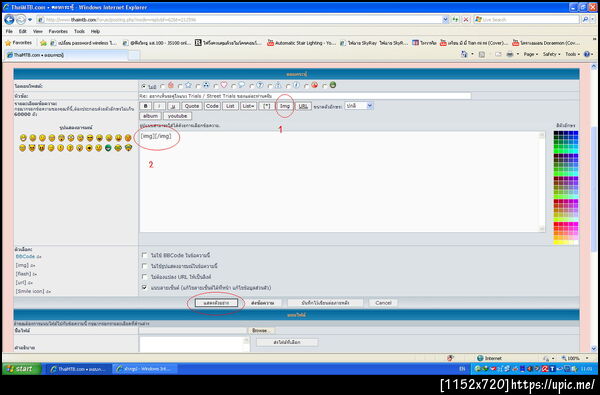
Task: Untick the attach signature checkbox
Action: tap(144, 287)
